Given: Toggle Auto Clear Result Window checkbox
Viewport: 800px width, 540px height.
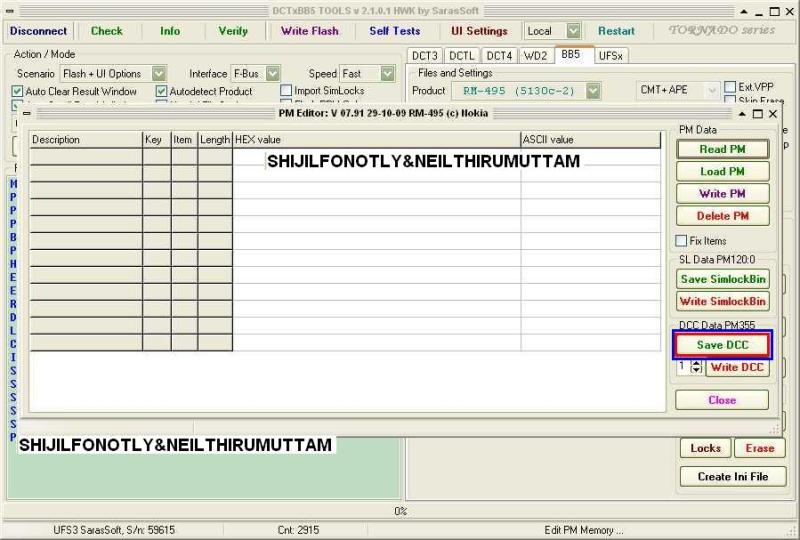Looking at the screenshot, I should (17, 91).
